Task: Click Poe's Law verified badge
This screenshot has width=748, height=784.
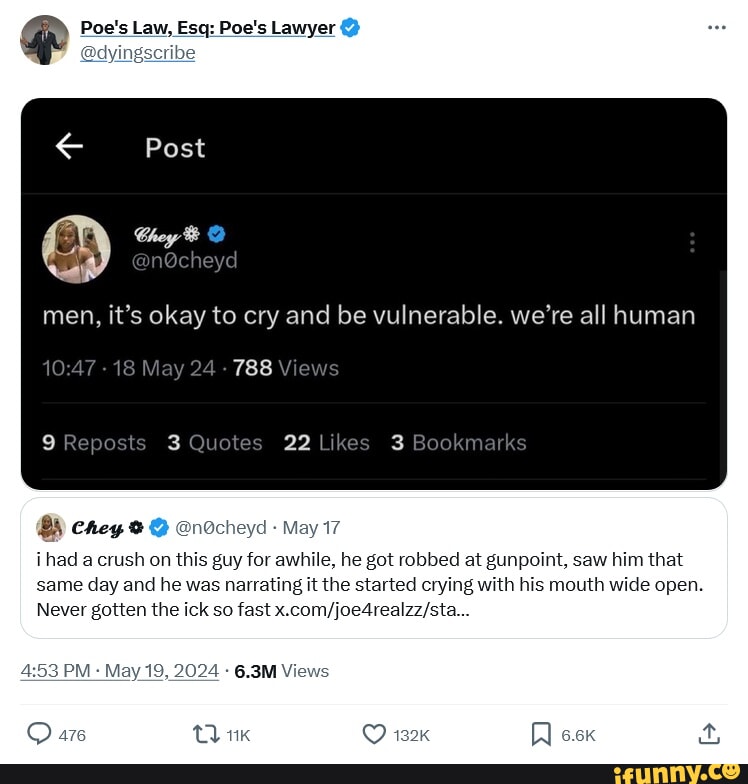Action: click(x=350, y=28)
